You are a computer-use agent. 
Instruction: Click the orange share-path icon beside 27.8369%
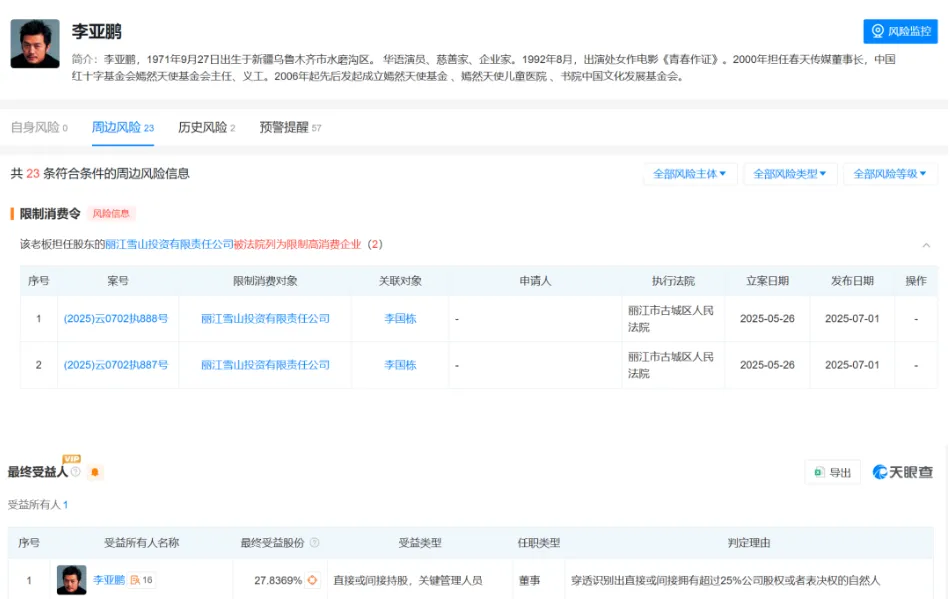pyautogui.click(x=312, y=580)
